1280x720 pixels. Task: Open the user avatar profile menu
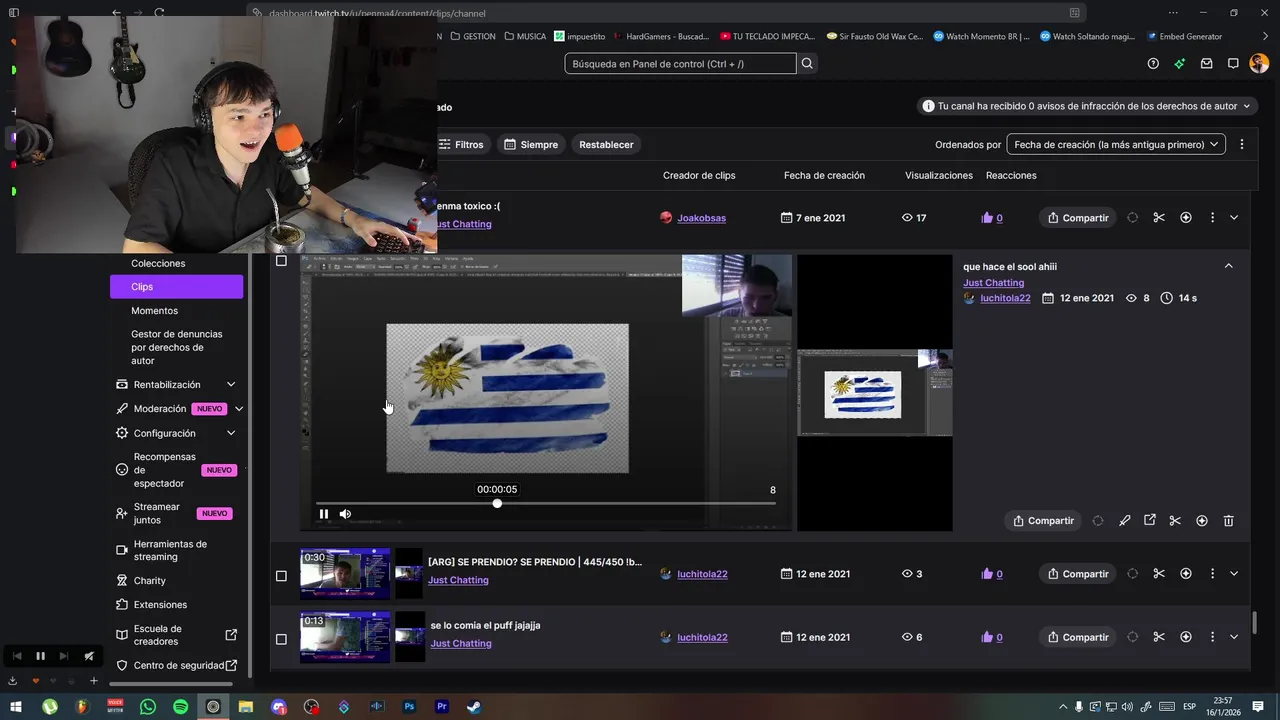[x=1259, y=64]
